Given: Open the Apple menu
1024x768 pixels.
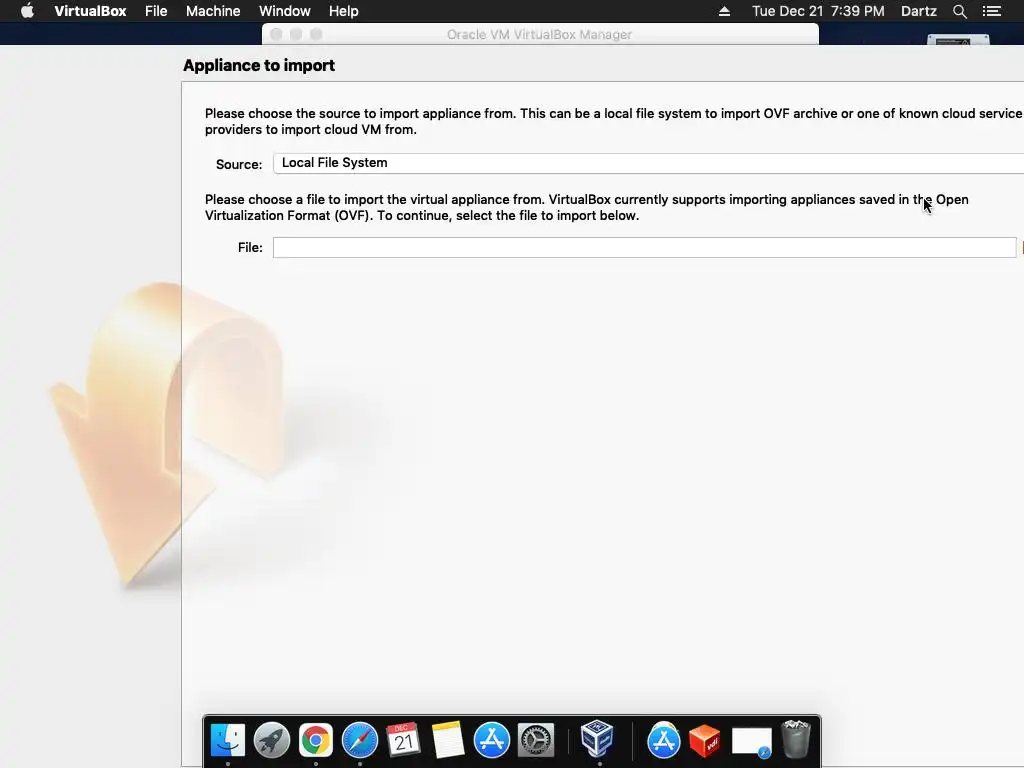Looking at the screenshot, I should 27,11.
